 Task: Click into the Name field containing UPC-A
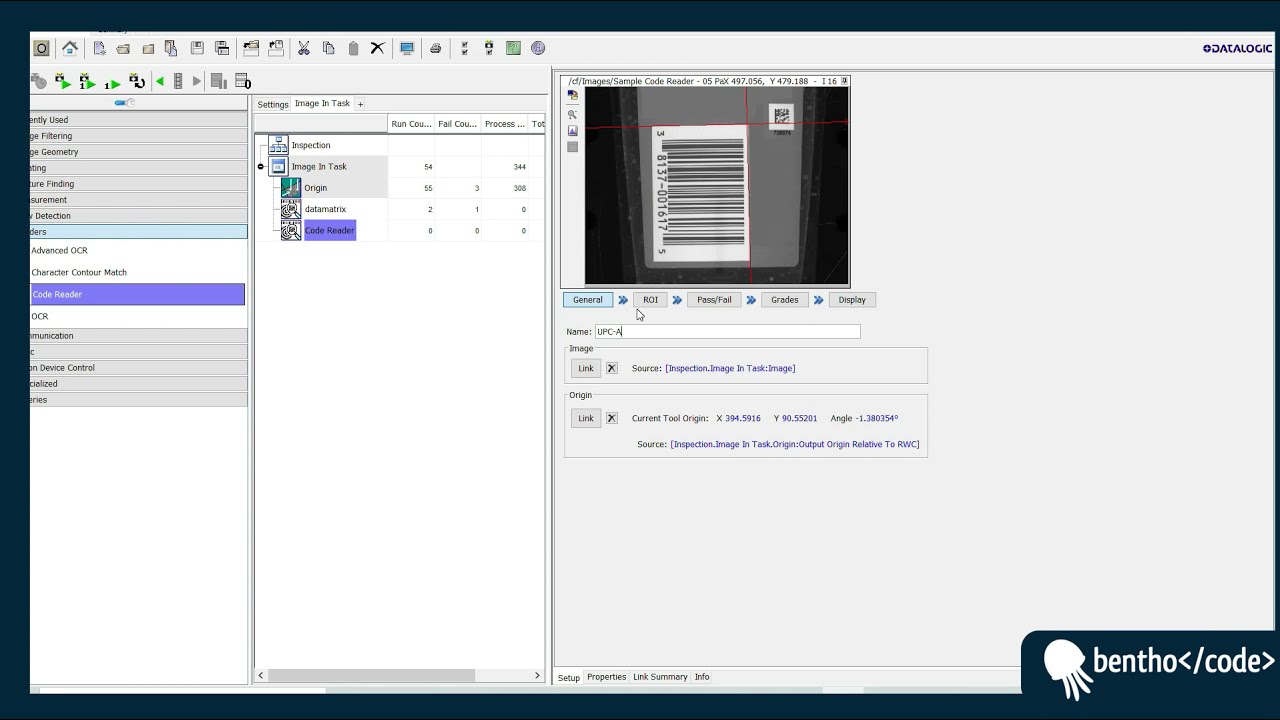click(x=727, y=331)
